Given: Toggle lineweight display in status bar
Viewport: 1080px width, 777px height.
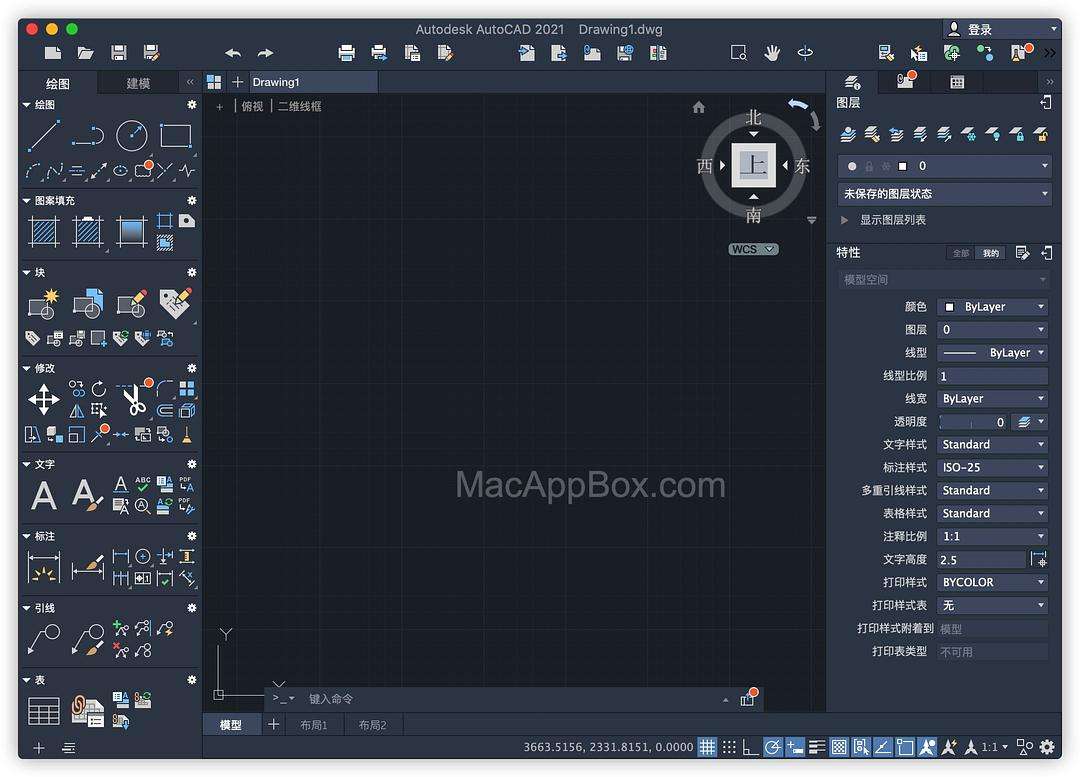Looking at the screenshot, I should 817,747.
